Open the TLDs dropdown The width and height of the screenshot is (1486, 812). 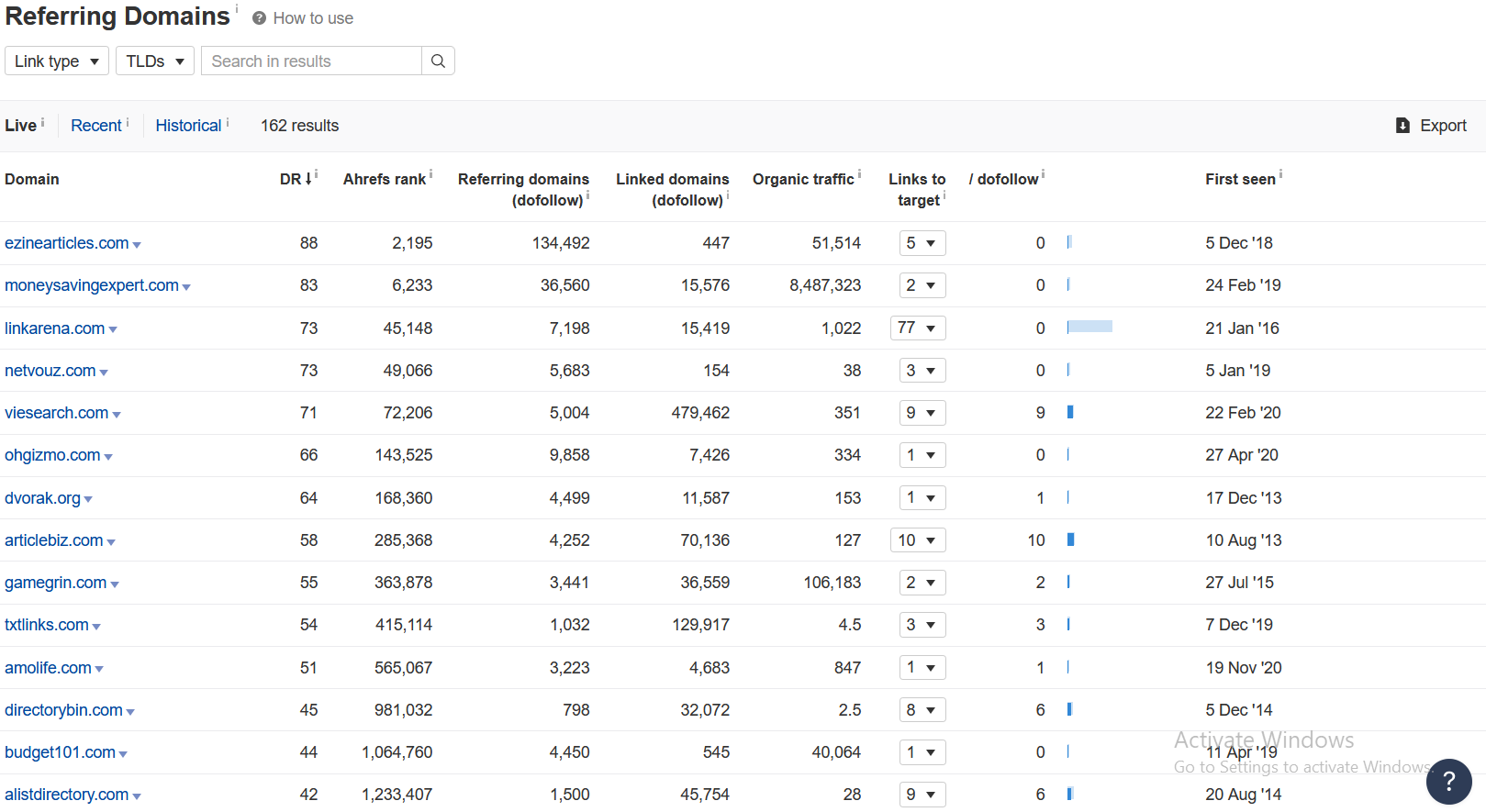155,61
